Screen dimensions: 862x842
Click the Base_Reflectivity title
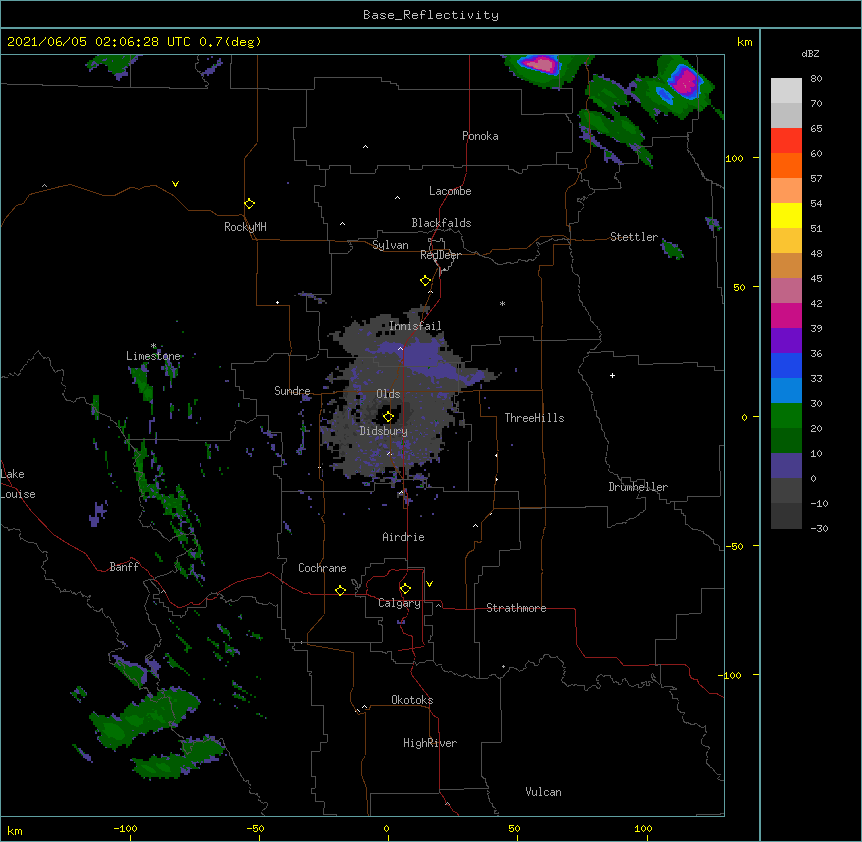[431, 15]
